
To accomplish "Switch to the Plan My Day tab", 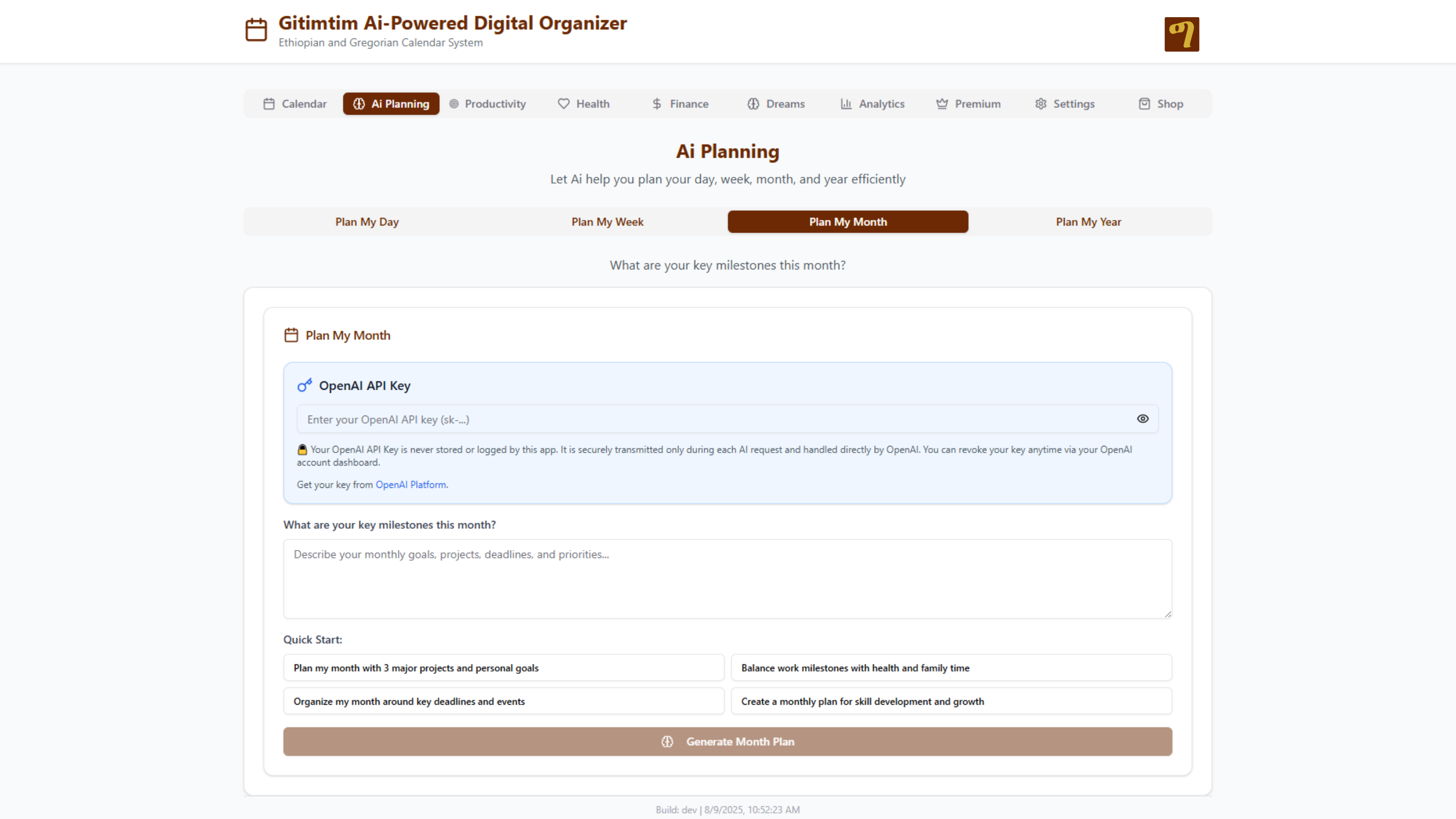I will (367, 221).
